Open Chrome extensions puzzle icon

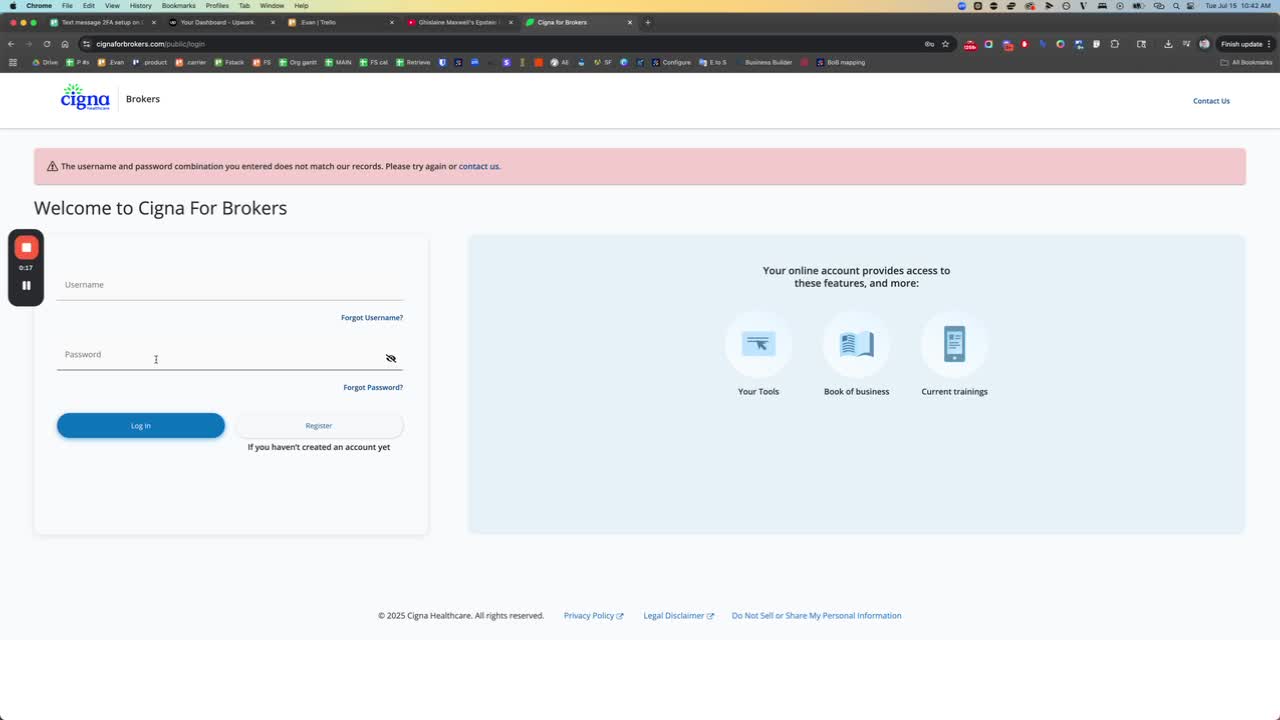[x=1115, y=44]
